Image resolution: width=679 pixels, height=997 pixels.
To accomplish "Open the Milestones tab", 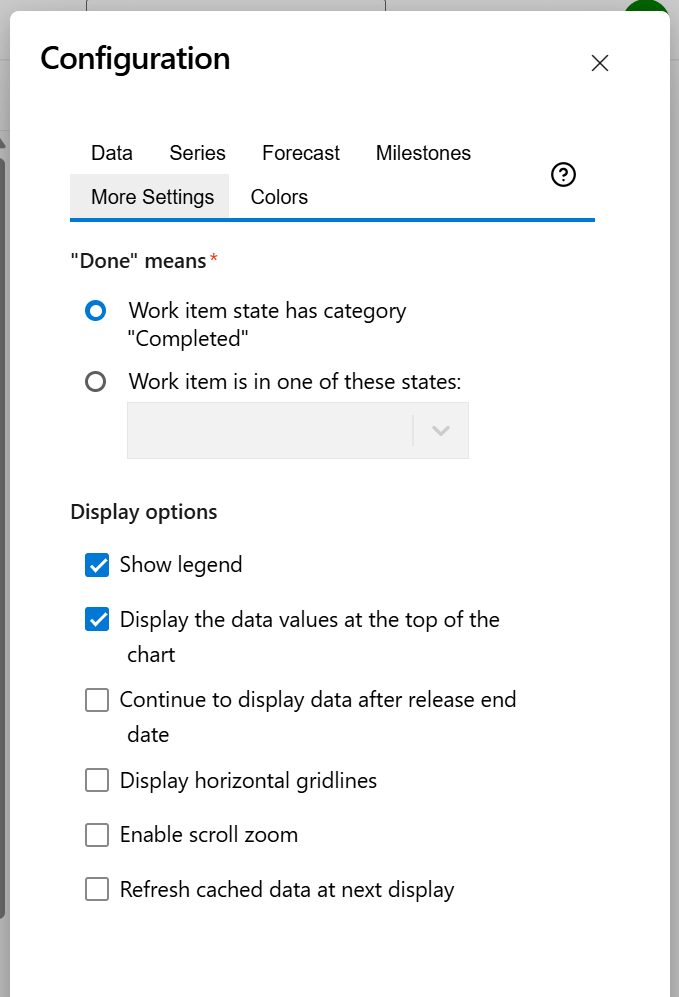I will pos(423,153).
